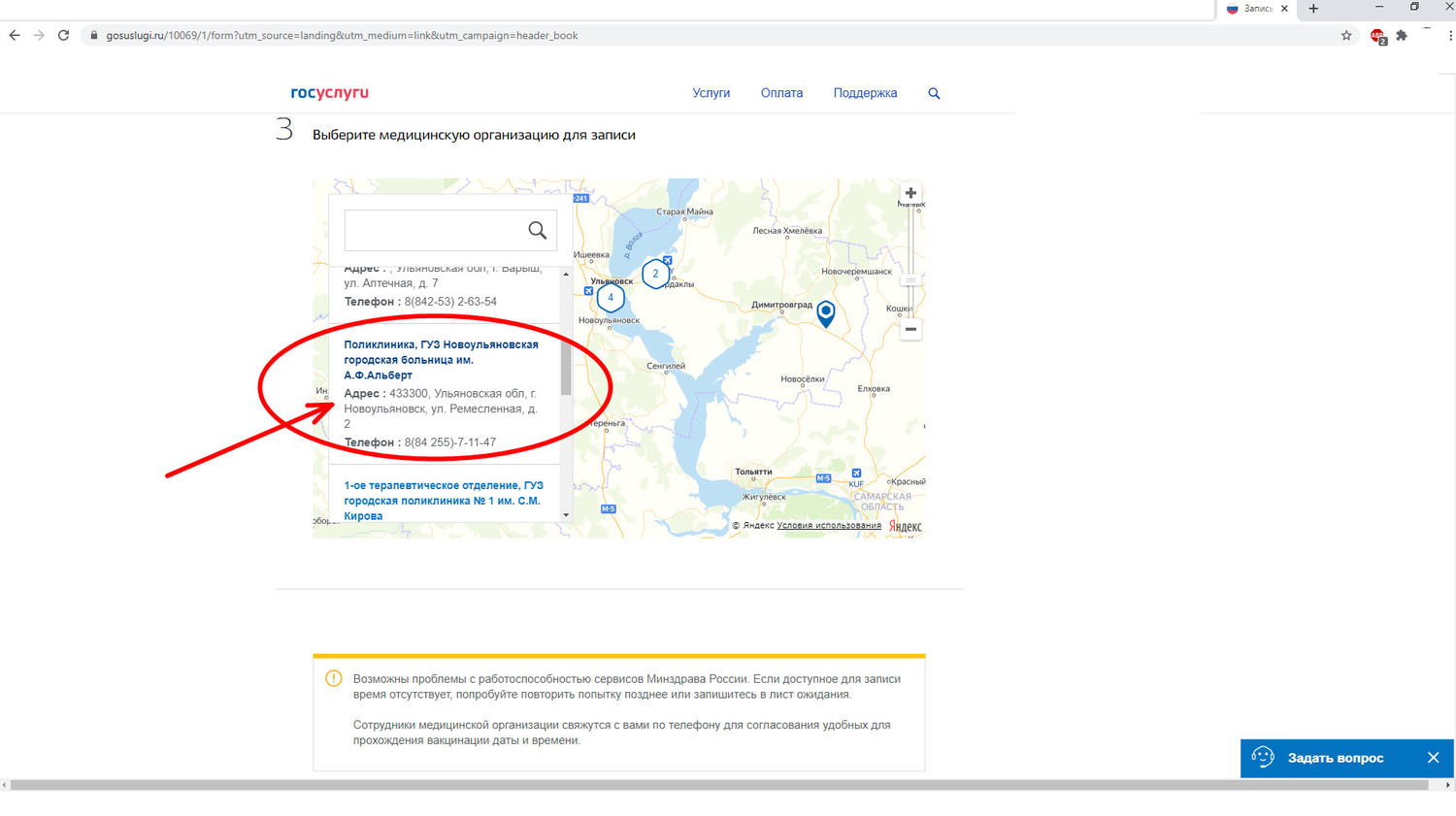Click the map zoom slider handle
Viewport: 1456px width, 816px height.
click(x=910, y=279)
